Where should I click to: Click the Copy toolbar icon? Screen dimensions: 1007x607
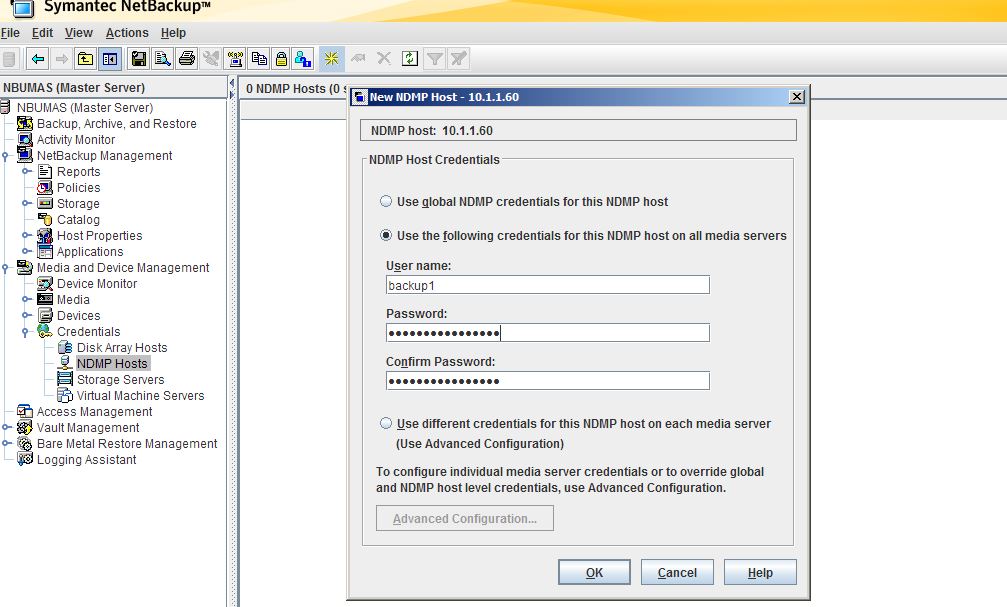pos(260,58)
